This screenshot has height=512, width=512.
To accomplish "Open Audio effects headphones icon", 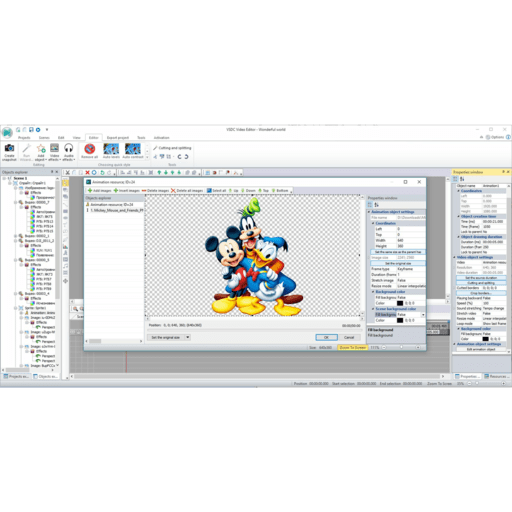I will (69, 148).
